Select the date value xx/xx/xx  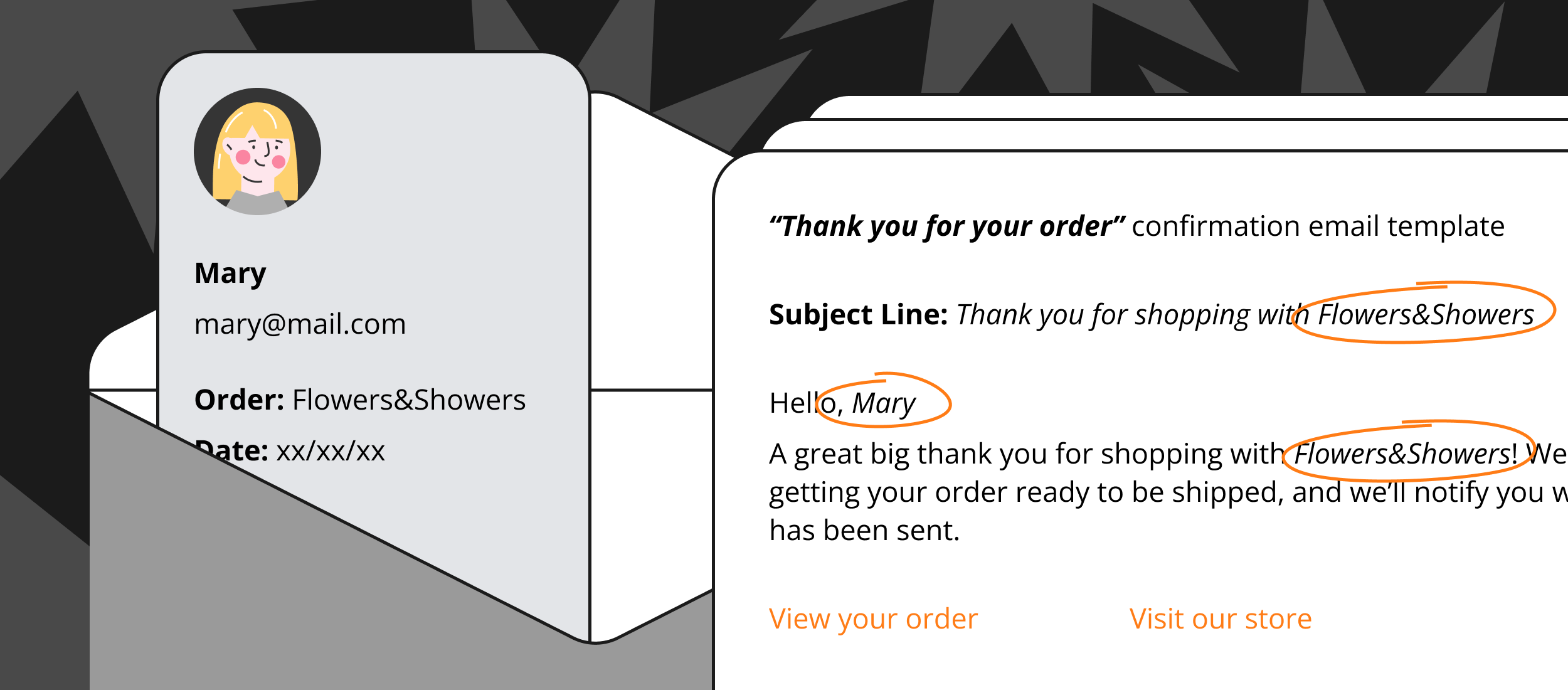point(331,452)
